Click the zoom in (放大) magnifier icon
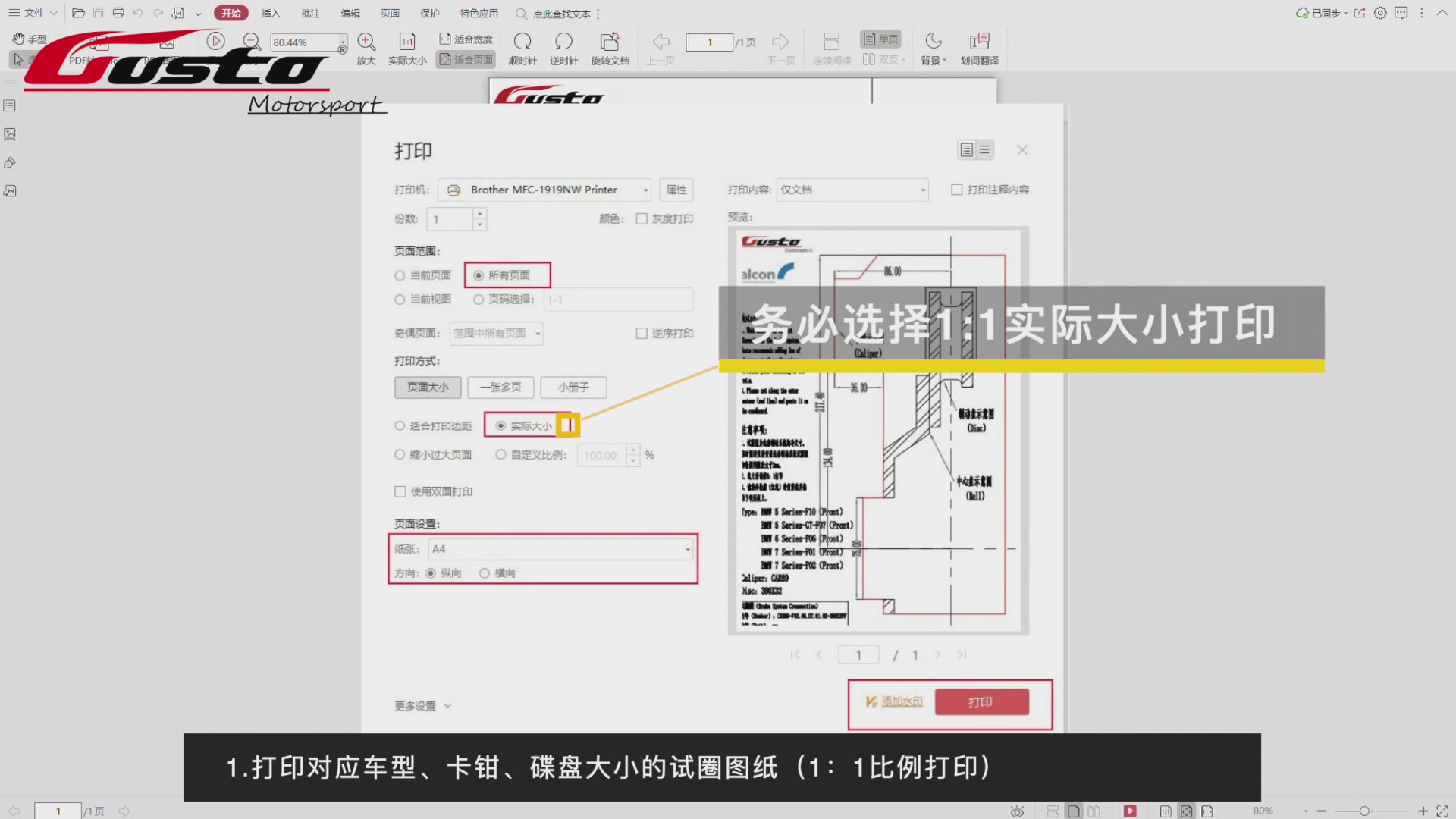This screenshot has width=1456, height=819. point(366,42)
